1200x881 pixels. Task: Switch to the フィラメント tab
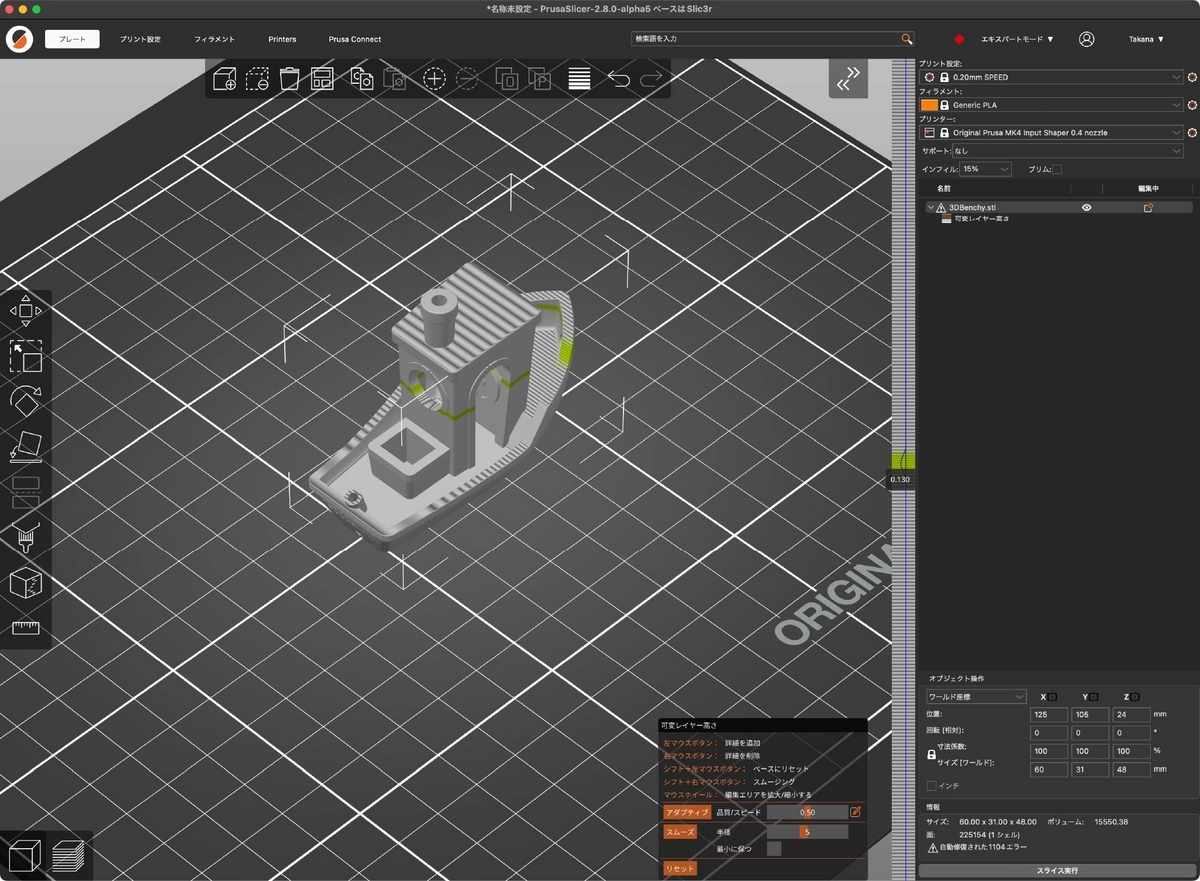tap(214, 39)
